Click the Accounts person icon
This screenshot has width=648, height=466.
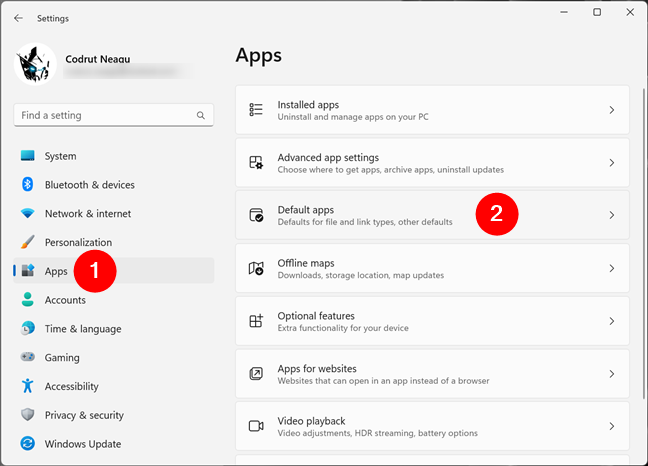28,300
